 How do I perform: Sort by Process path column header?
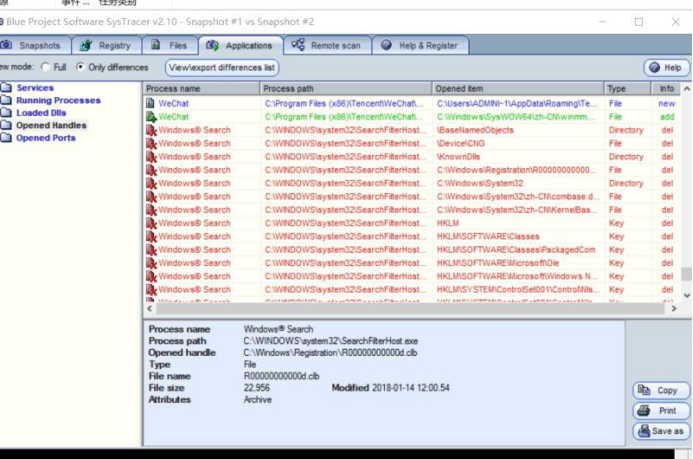[346, 88]
